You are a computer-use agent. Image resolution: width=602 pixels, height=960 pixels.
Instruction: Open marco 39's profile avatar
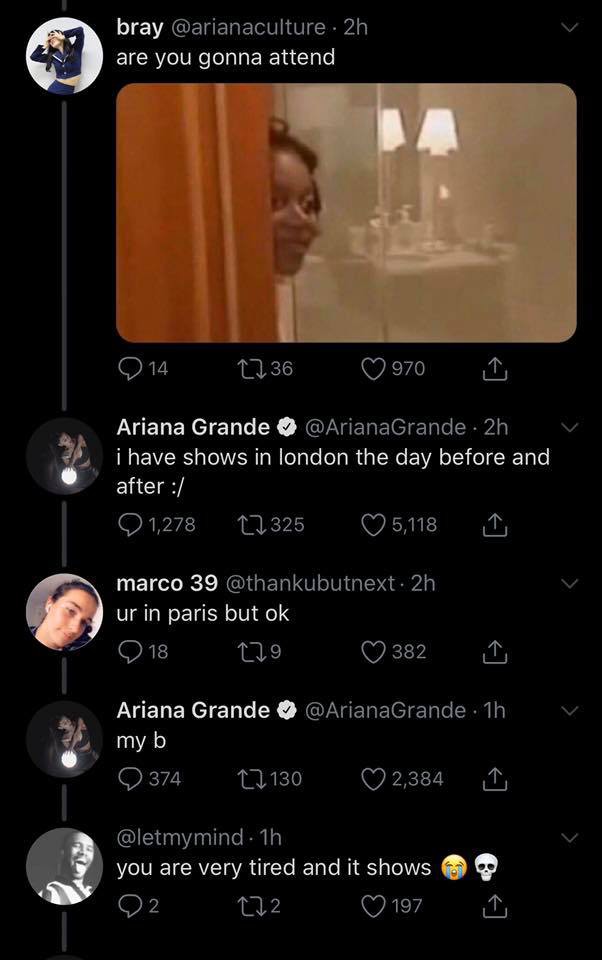coord(64,612)
